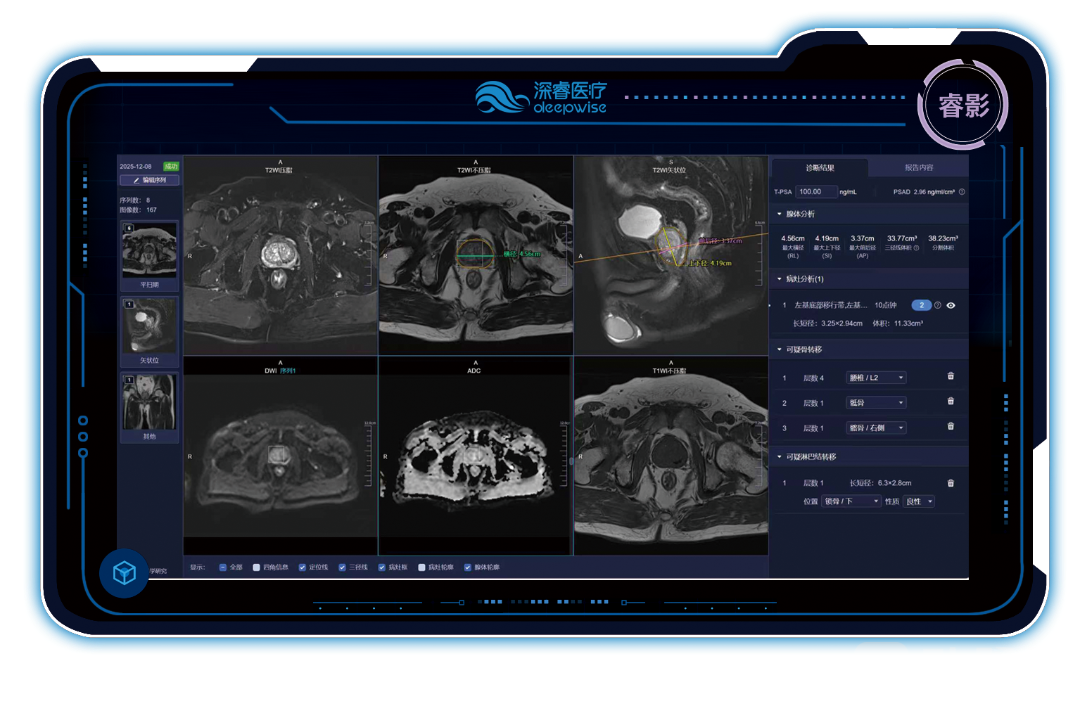Uncheck the 定位线 checkbox

point(302,567)
